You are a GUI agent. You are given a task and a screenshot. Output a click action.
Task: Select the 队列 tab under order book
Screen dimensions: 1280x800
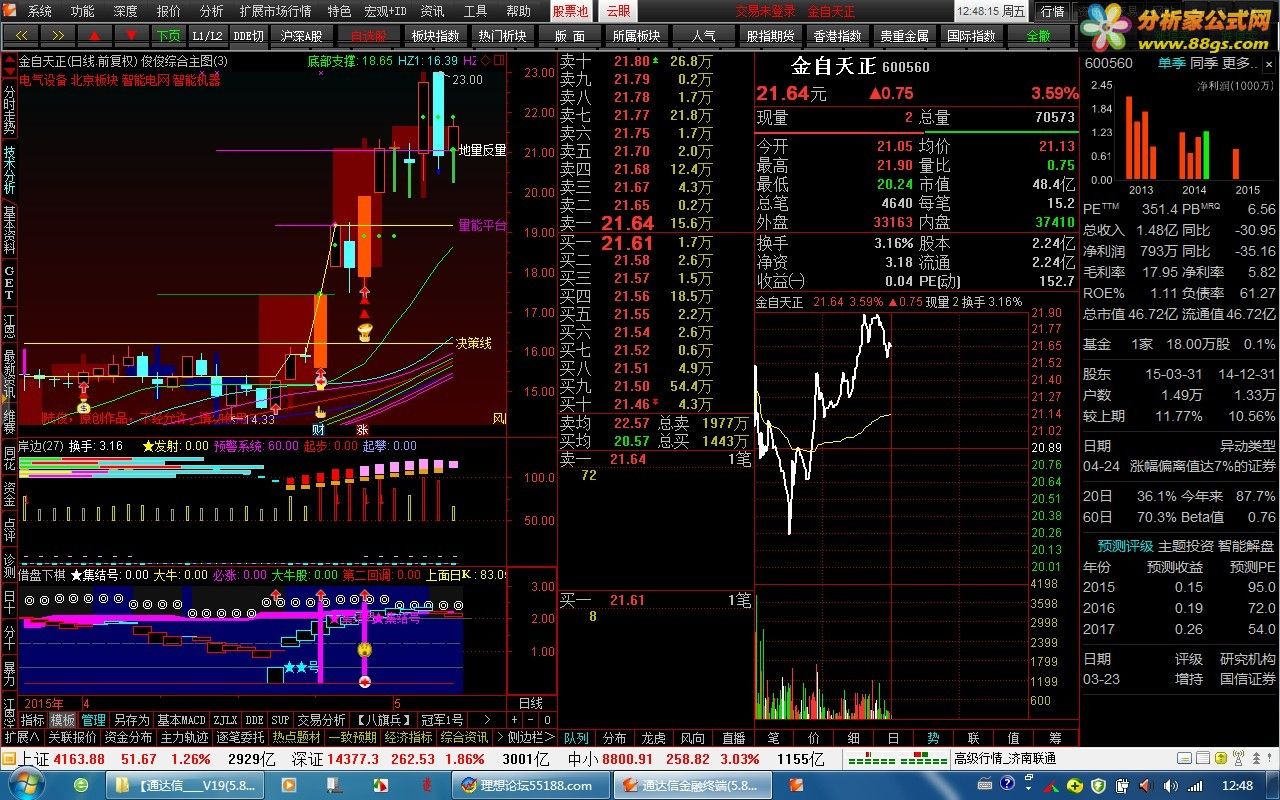[576, 738]
